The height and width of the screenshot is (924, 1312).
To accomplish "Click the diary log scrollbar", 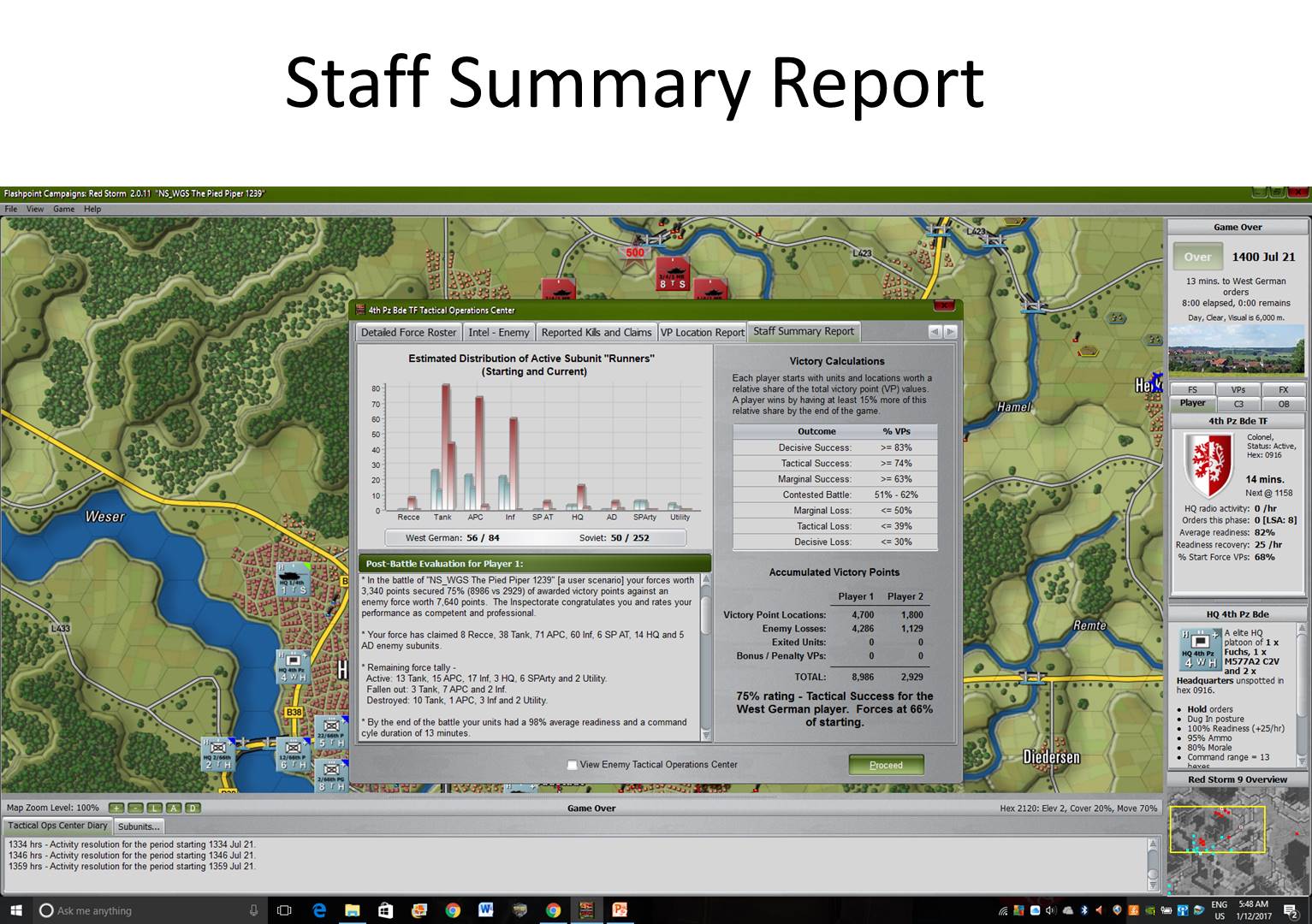I will [x=1153, y=864].
